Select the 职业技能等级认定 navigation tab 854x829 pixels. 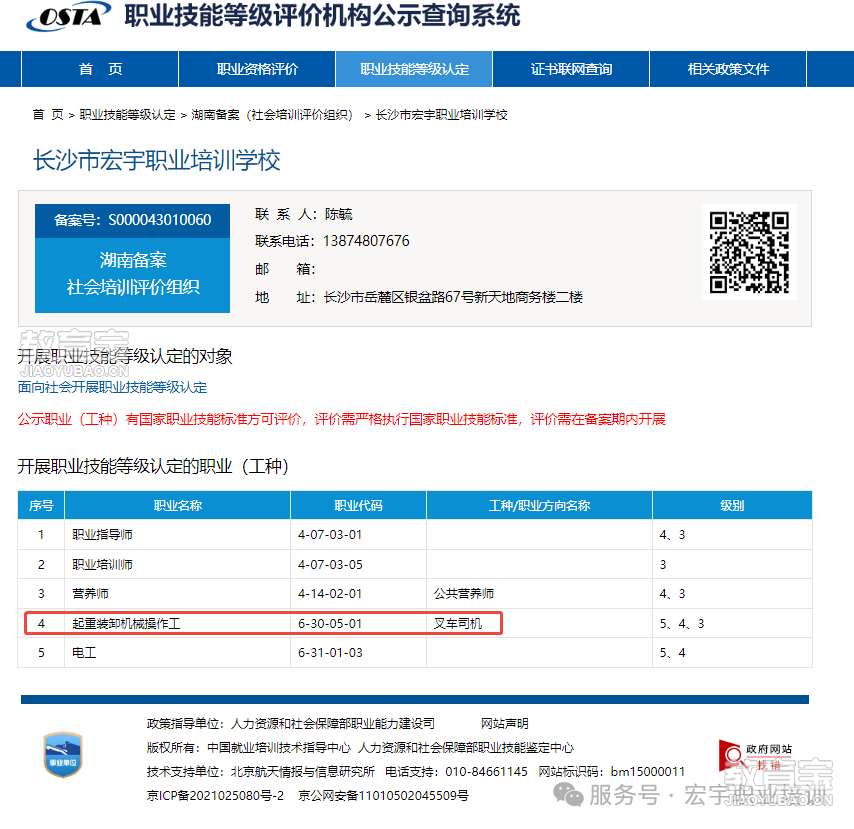pyautogui.click(x=414, y=69)
